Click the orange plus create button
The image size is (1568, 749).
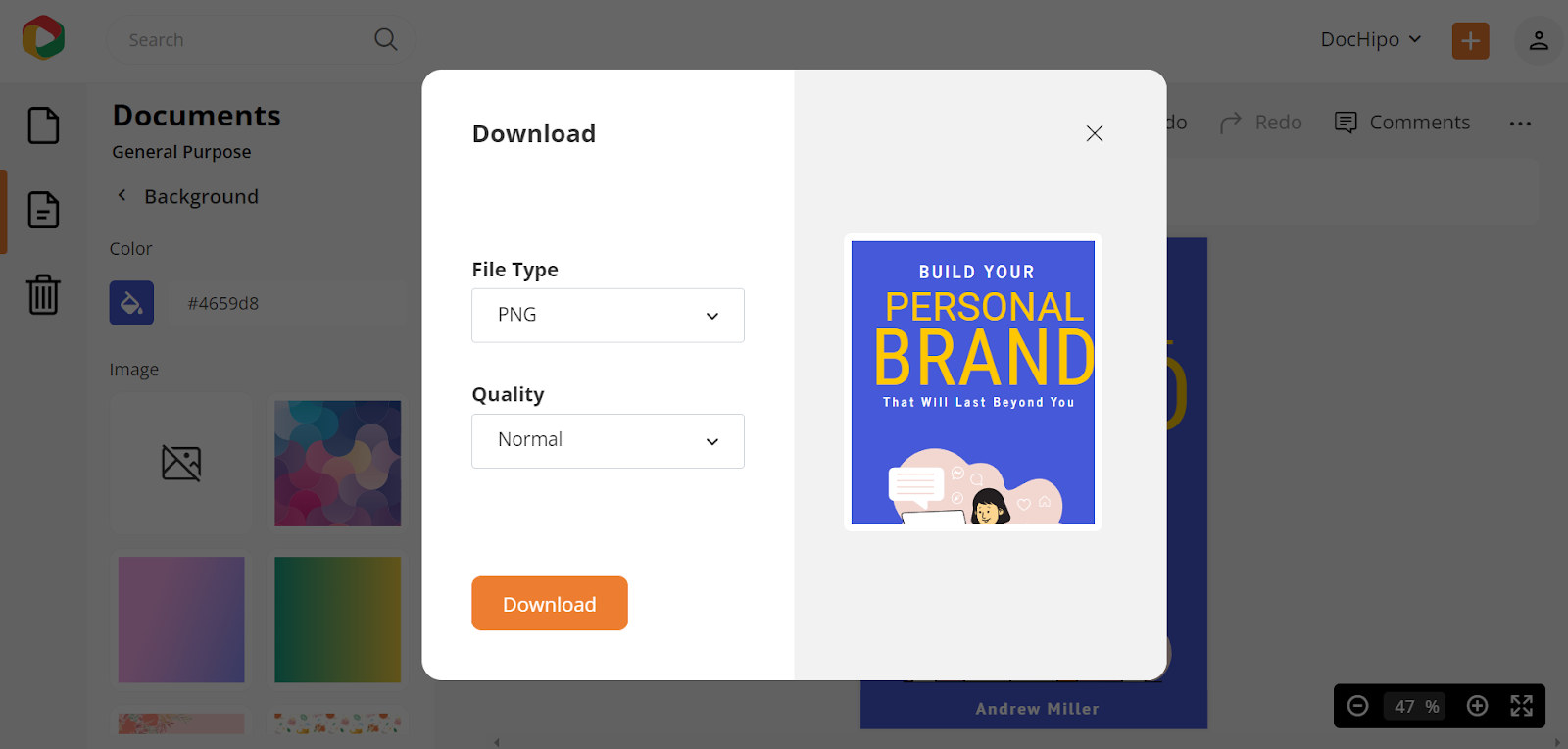point(1470,40)
